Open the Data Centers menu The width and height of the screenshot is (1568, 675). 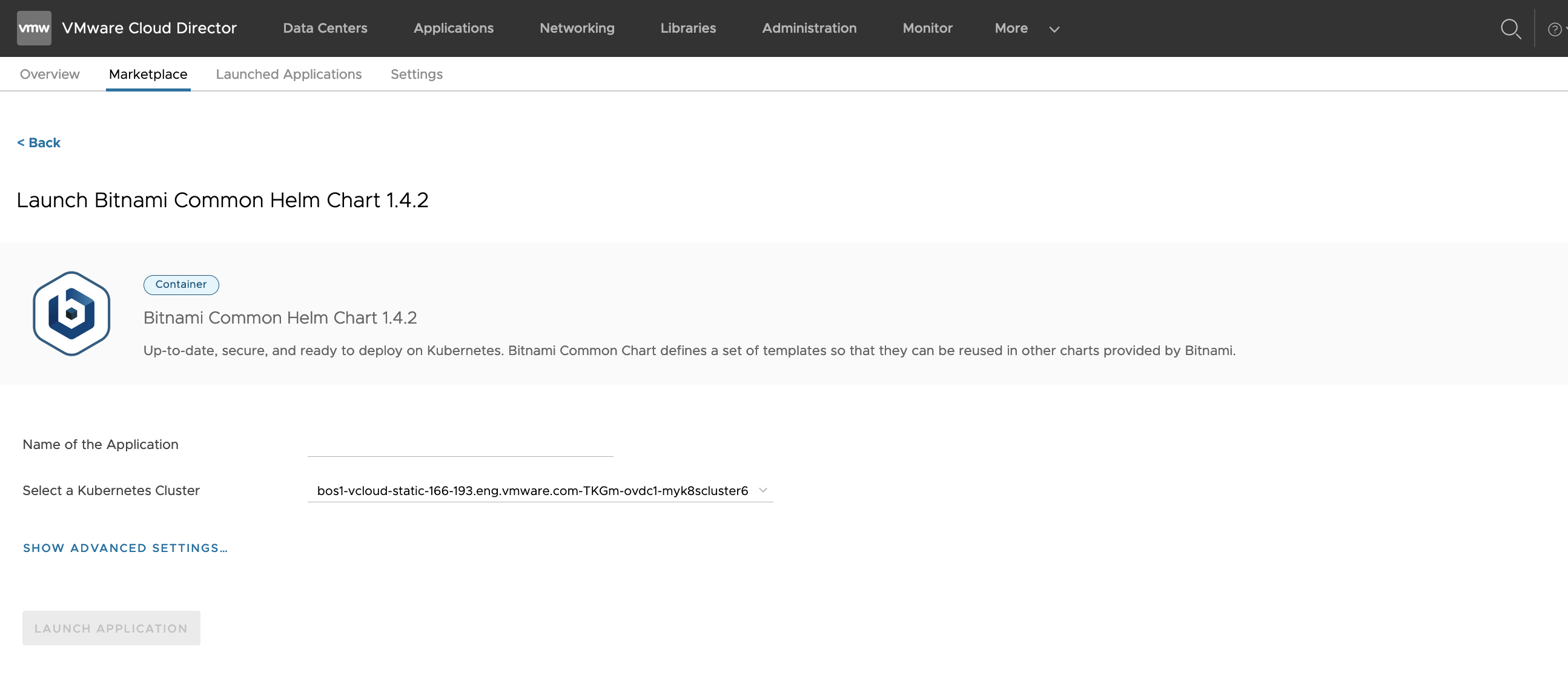coord(325,28)
